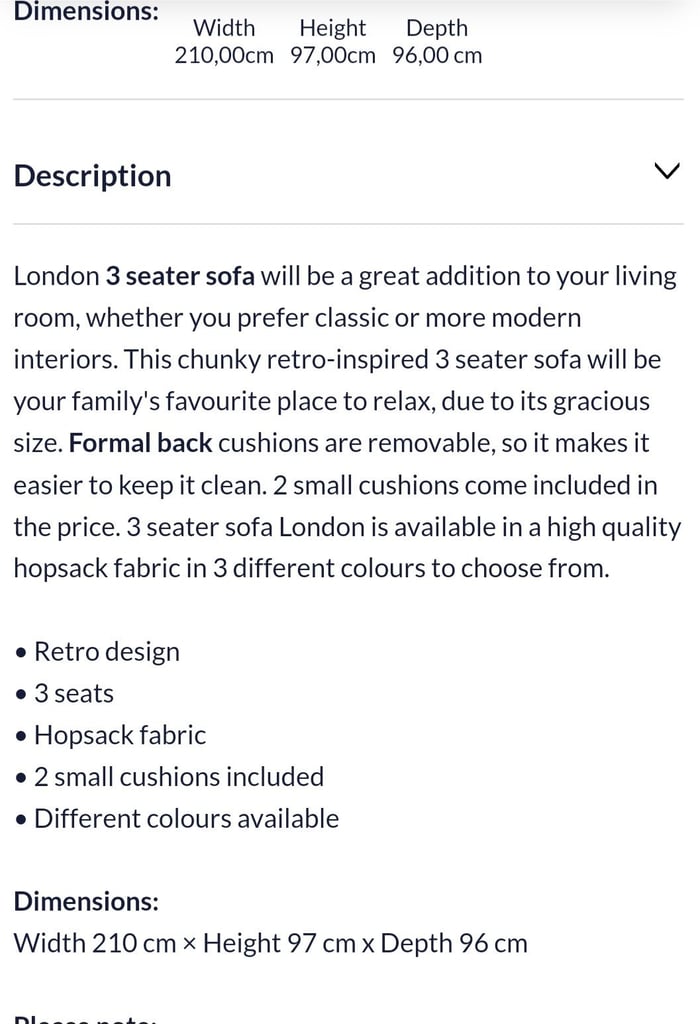This screenshot has height=1024, width=700.
Task: Click 'Width 210 cm × Height 97 cm' line
Action: 270,942
